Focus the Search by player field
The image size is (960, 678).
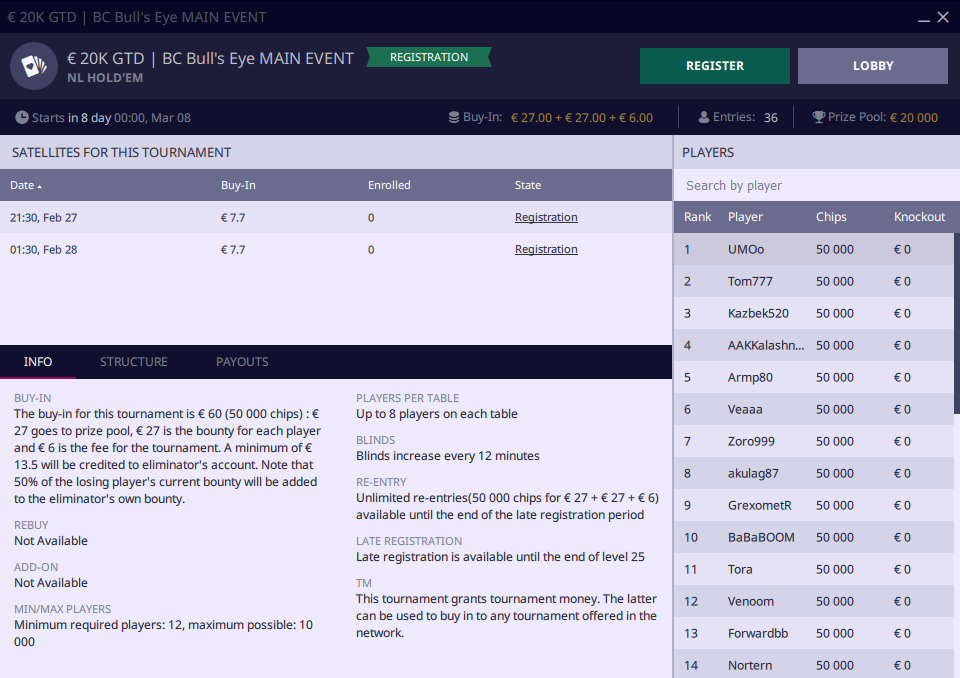pos(815,185)
